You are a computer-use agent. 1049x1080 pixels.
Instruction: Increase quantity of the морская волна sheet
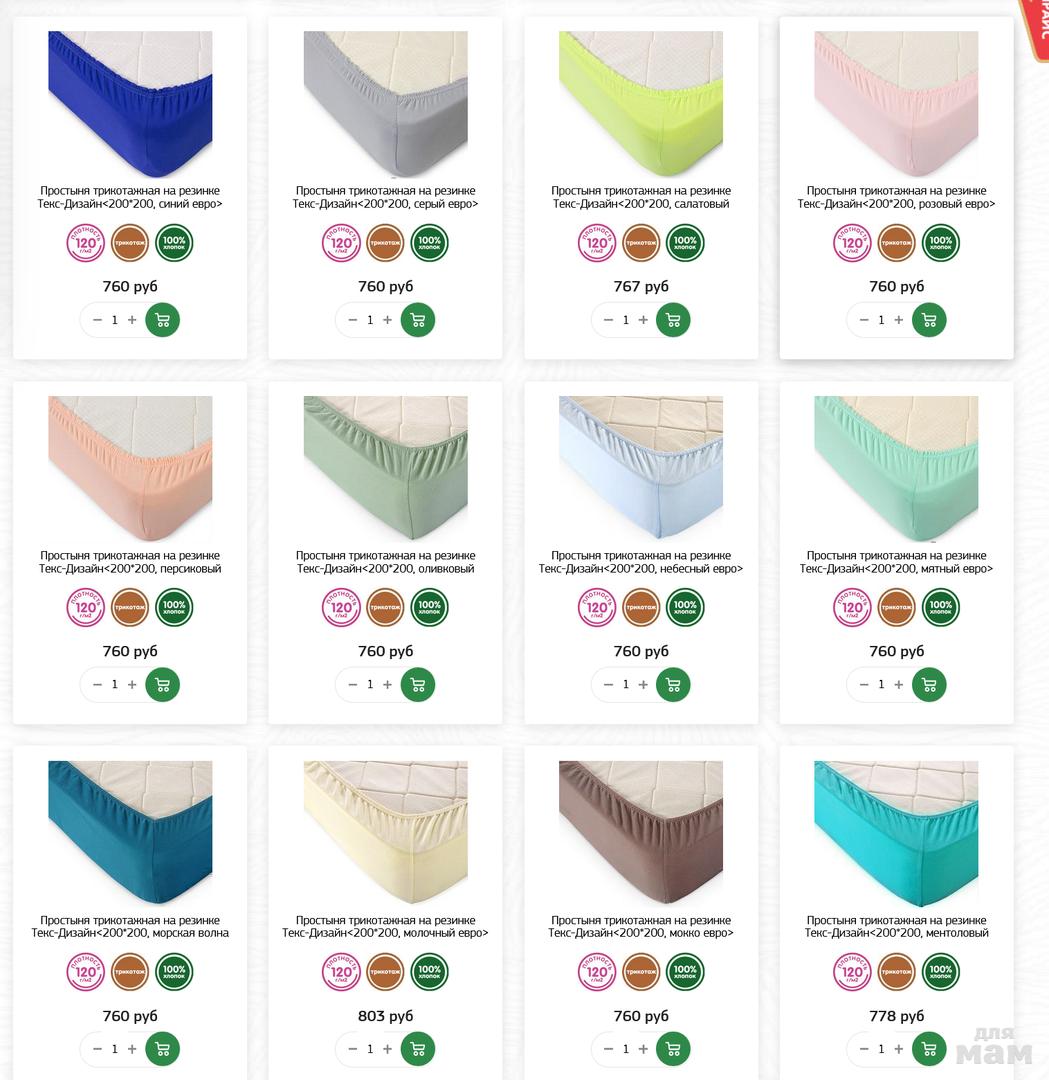[x=132, y=1049]
